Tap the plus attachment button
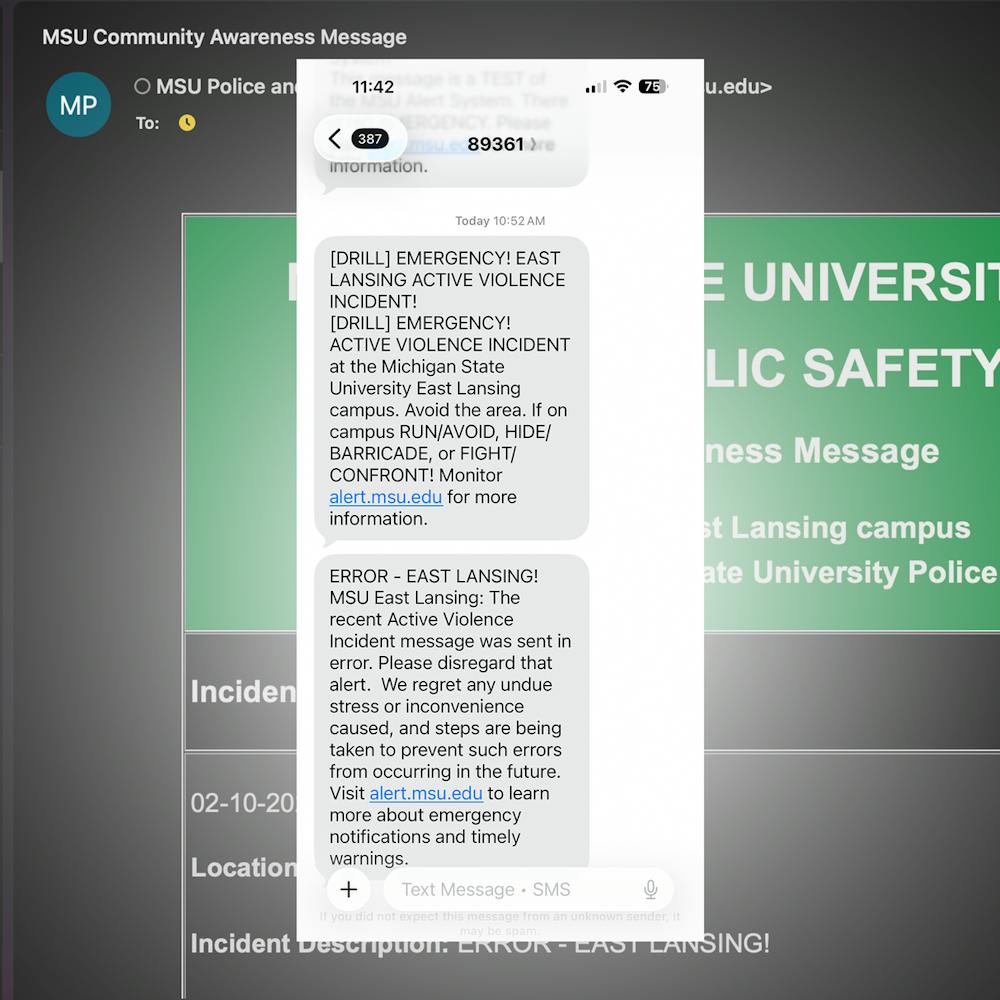Image resolution: width=1000 pixels, height=1000 pixels. click(348, 889)
